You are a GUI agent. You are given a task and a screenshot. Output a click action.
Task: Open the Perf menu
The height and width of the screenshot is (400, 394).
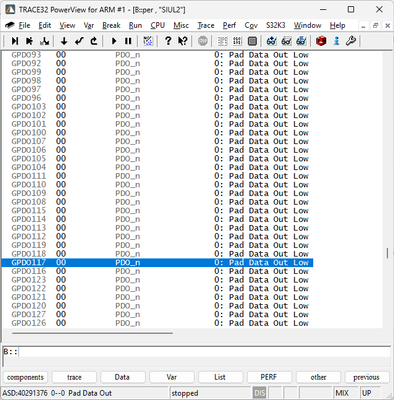229,25
